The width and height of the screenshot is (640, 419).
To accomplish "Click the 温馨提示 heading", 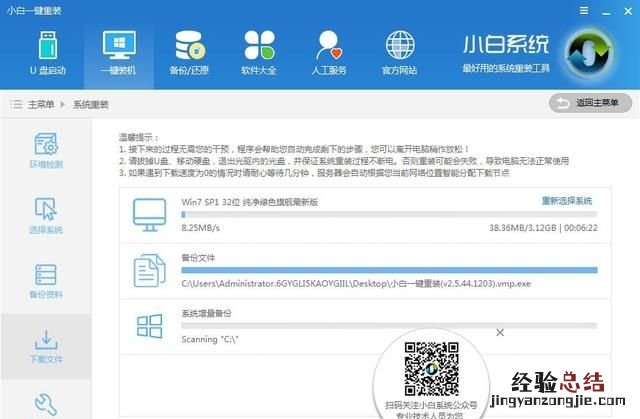I will tap(139, 137).
